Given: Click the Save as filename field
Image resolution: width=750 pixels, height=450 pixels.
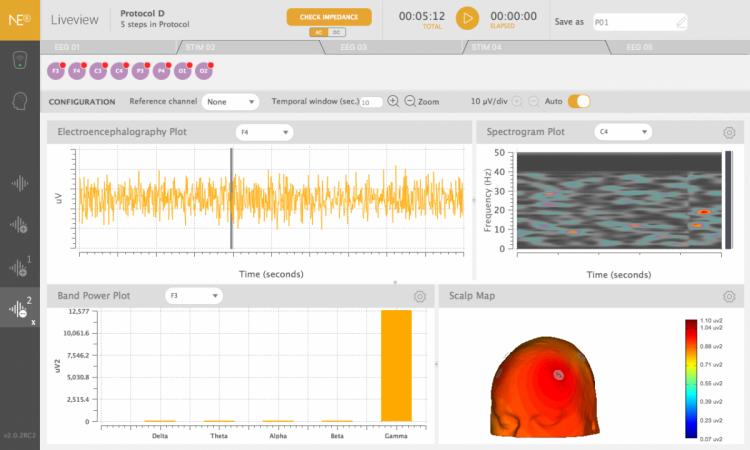Looking at the screenshot, I should click(x=640, y=20).
